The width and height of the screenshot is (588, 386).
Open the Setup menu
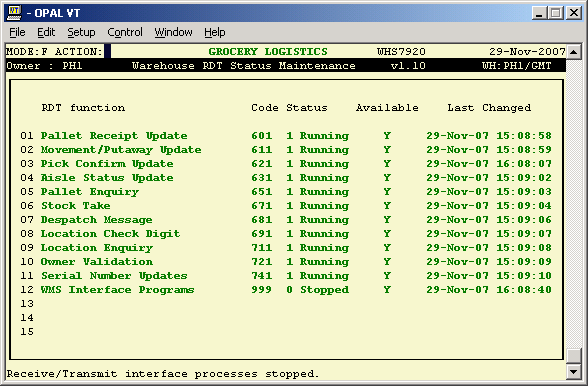tap(81, 32)
